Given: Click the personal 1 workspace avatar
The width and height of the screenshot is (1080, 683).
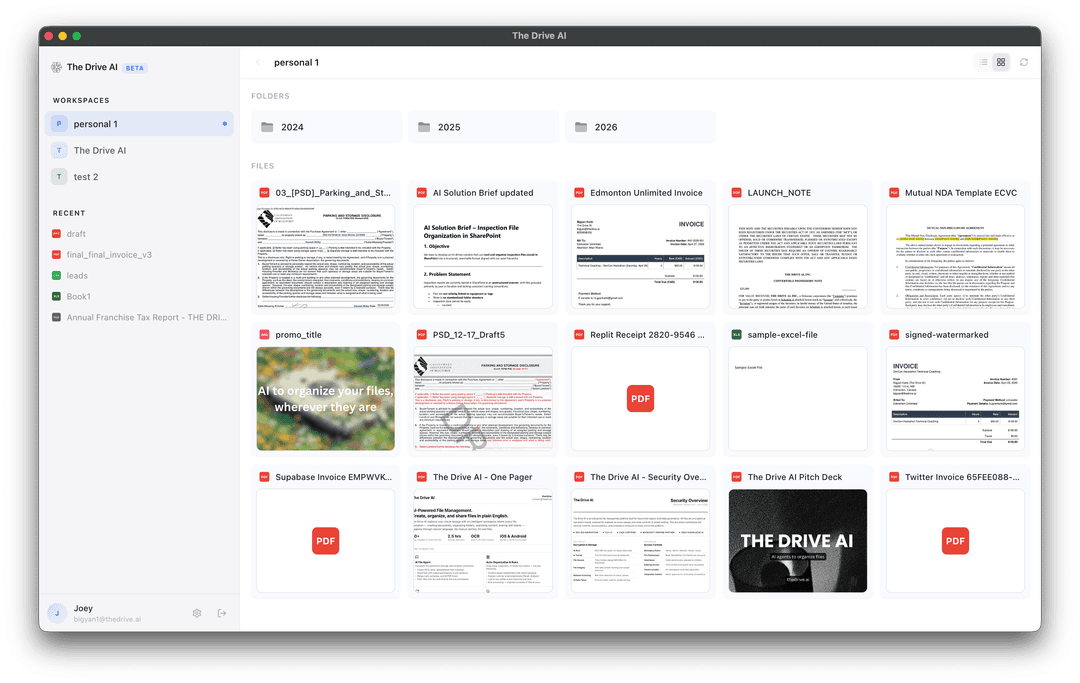Looking at the screenshot, I should (x=59, y=124).
